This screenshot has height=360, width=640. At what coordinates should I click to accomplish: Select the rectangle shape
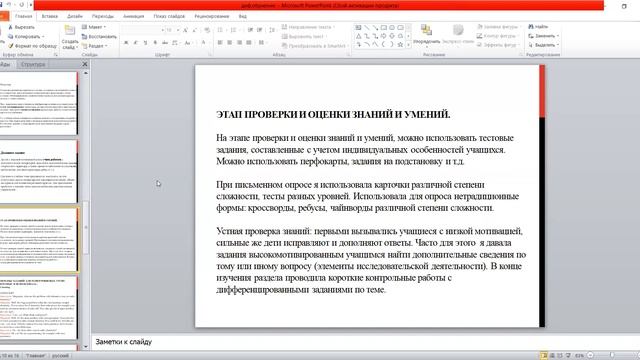pyautogui.click(x=384, y=27)
